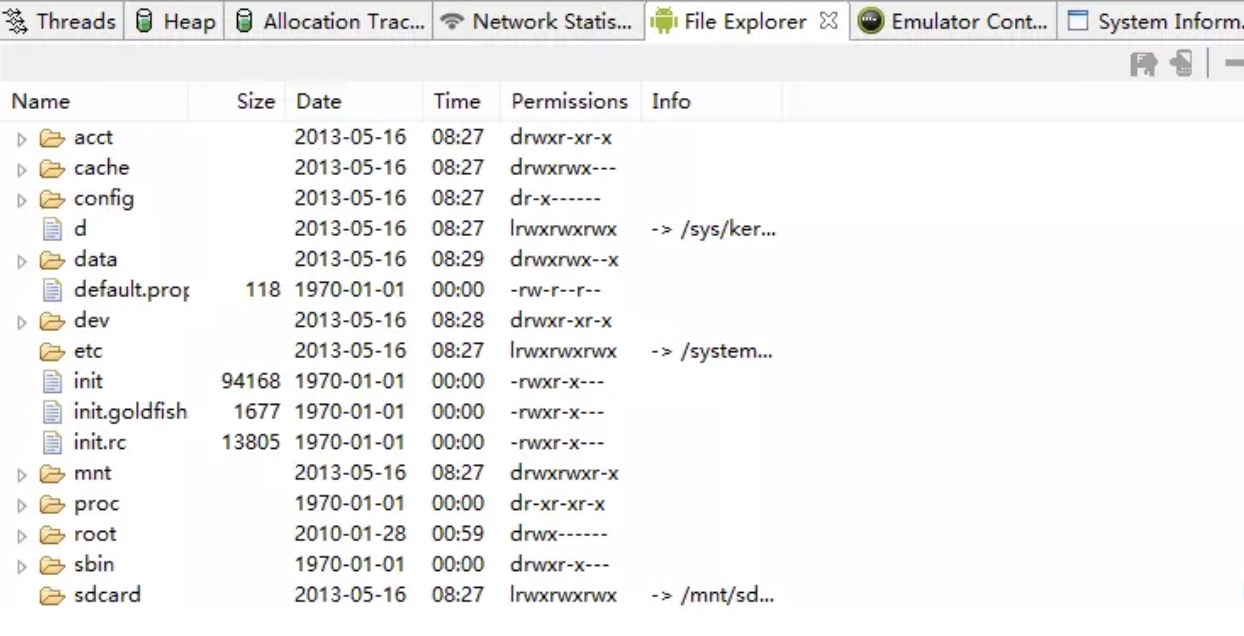Click the default.prop file icon
Screen dimensions: 1244x636
click(52, 290)
